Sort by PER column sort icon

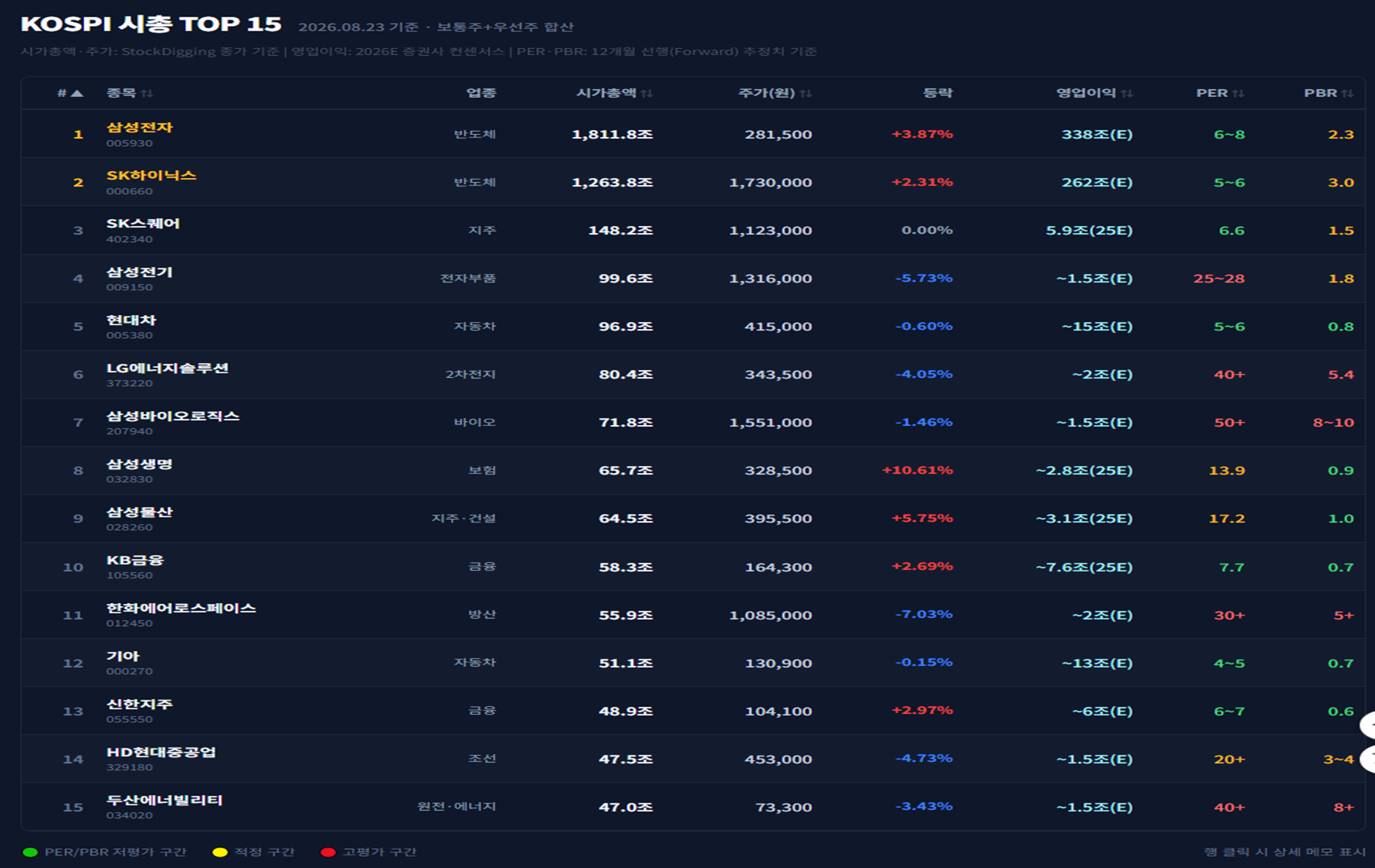click(1239, 93)
